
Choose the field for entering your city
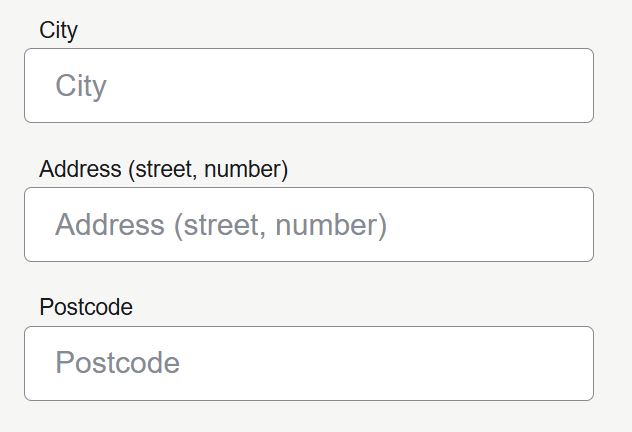308,86
